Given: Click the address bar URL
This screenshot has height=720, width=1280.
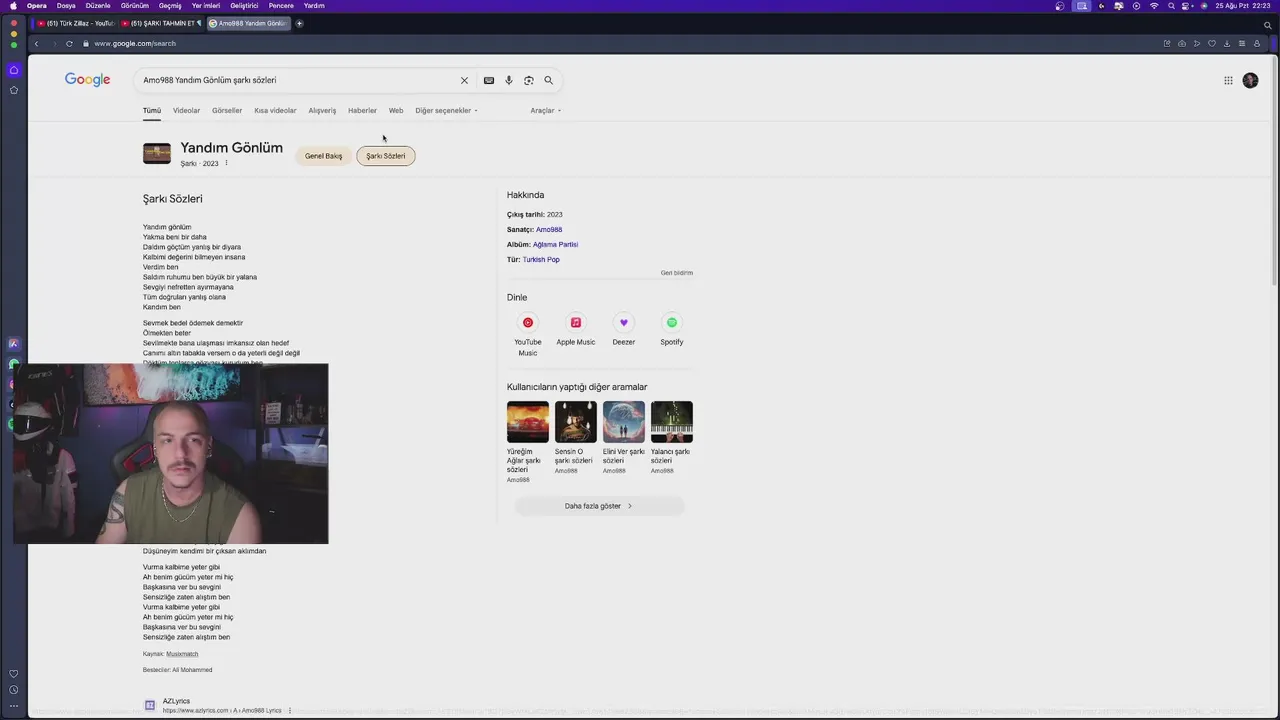Looking at the screenshot, I should click(135, 43).
